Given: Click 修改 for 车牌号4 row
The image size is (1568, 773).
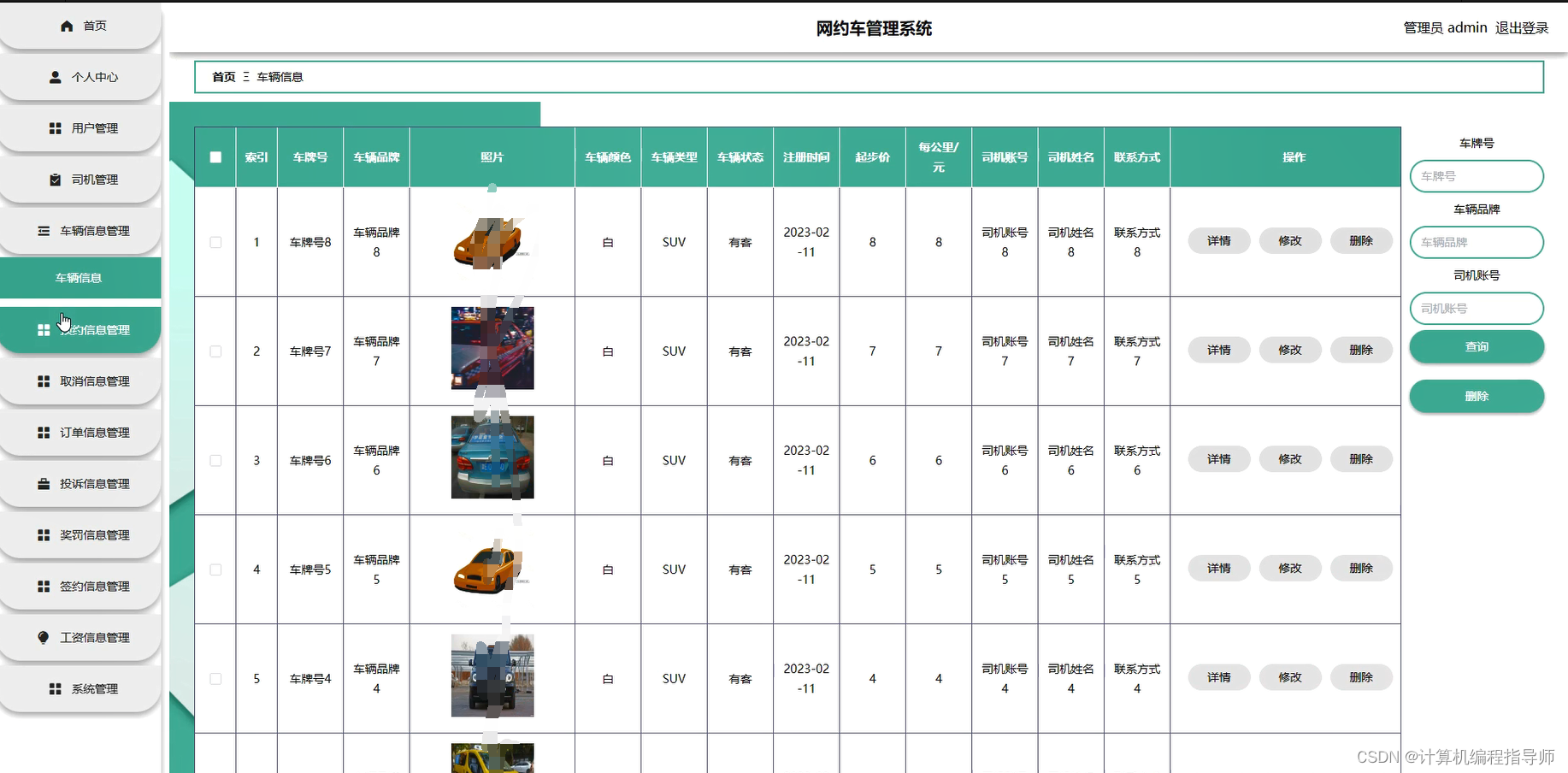Looking at the screenshot, I should 1290,677.
